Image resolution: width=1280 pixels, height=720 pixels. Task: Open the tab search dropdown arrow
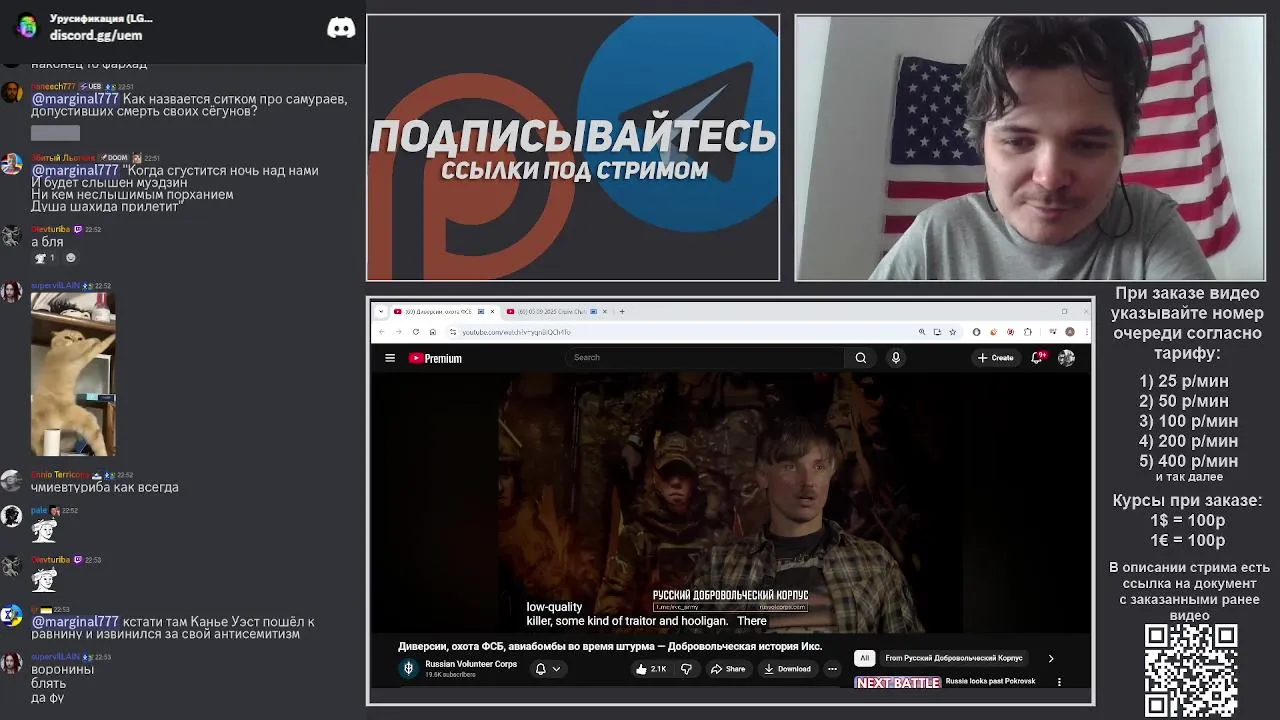coord(380,311)
